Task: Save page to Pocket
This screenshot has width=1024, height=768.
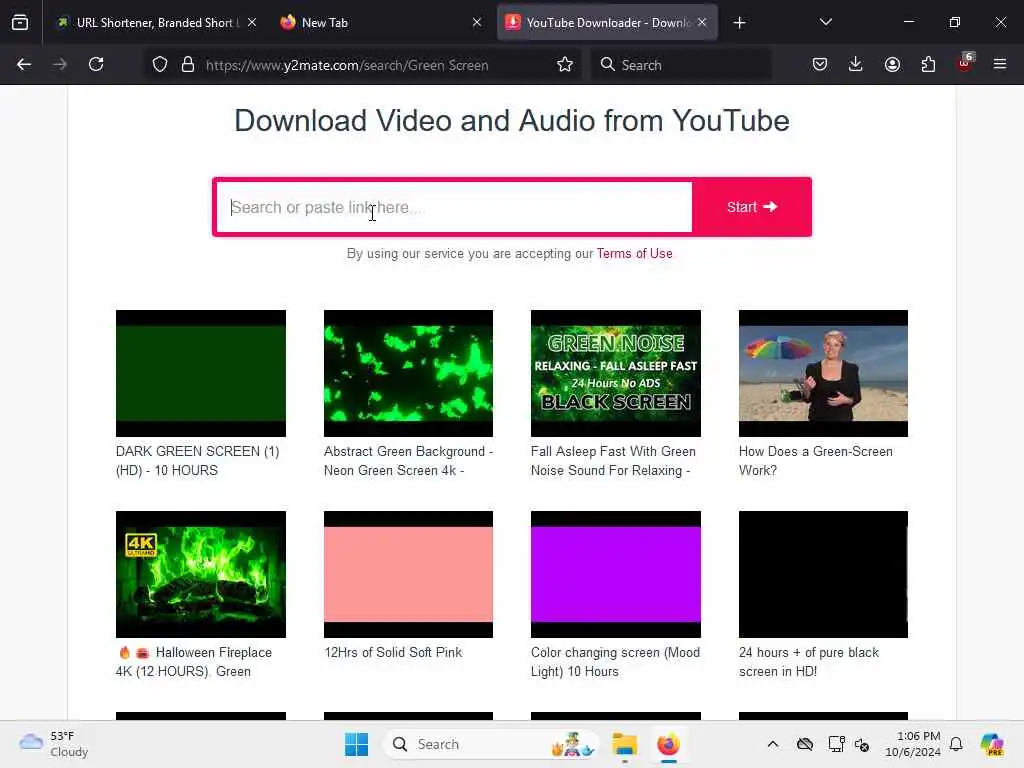Action: point(820,64)
